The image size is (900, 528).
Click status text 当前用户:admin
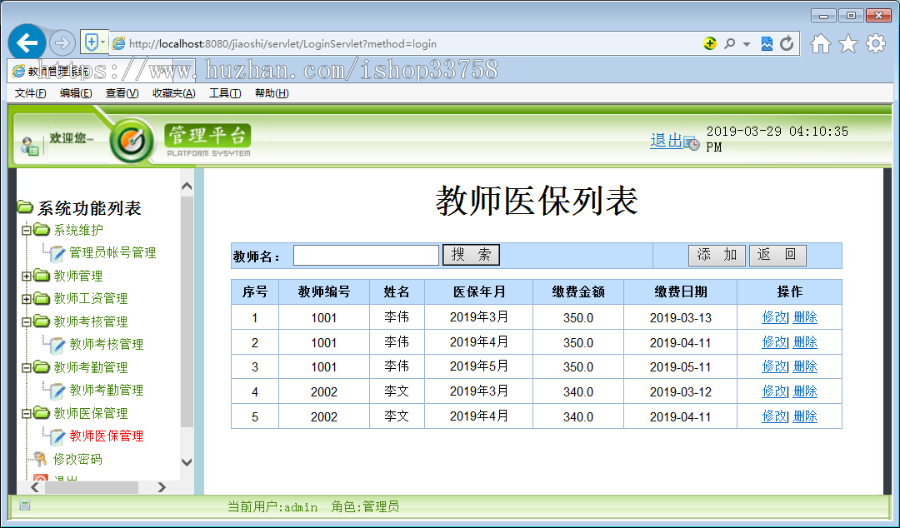pyautogui.click(x=273, y=507)
